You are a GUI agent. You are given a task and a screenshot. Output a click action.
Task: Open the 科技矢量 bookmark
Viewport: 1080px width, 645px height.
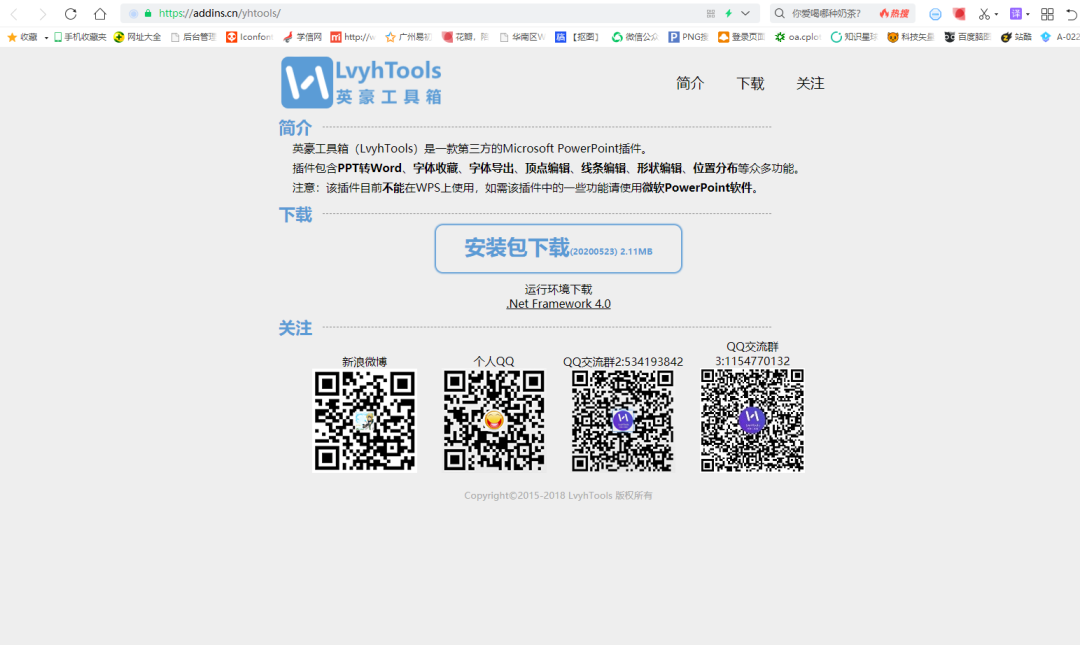click(x=911, y=37)
